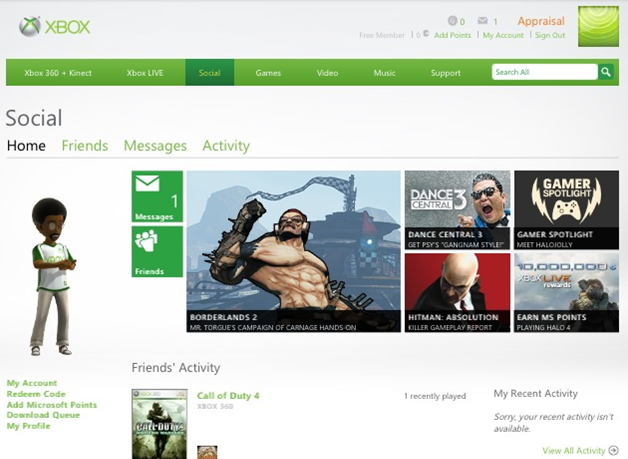Open the Dance Central 3 tile
The width and height of the screenshot is (628, 459).
tap(457, 210)
